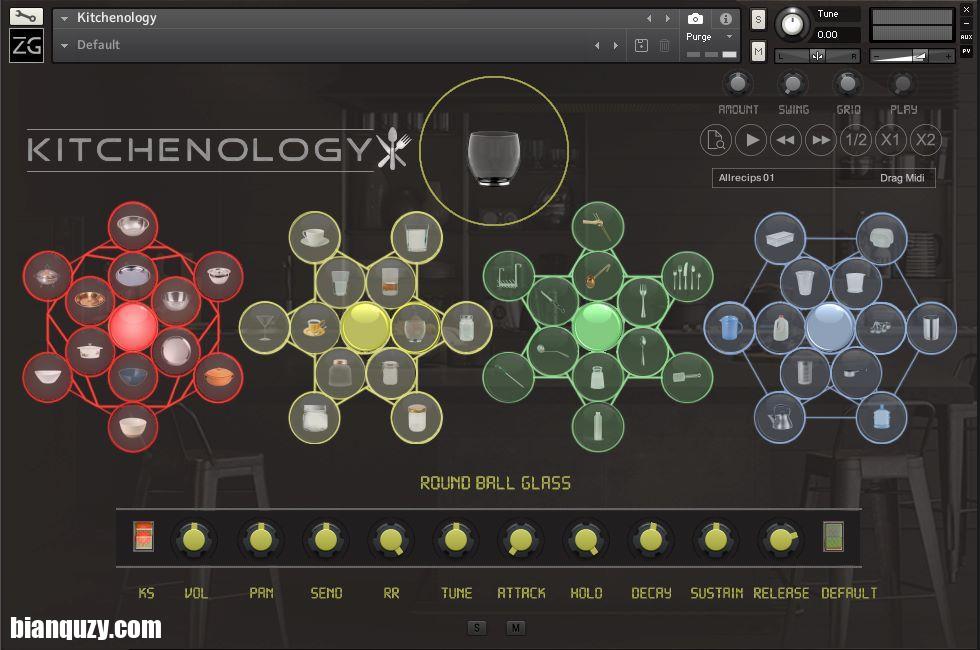The height and width of the screenshot is (650, 980).
Task: Click the AMOUNT knob
Action: 738,83
